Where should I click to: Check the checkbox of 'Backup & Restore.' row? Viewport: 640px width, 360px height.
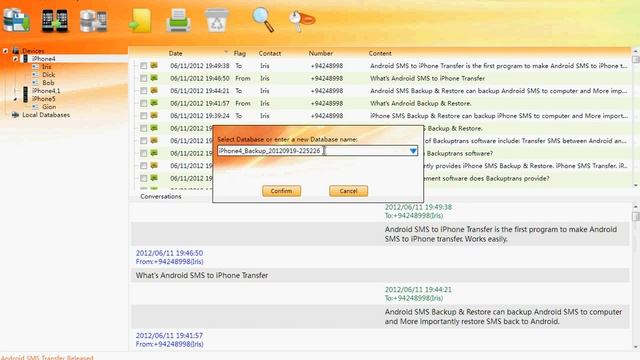click(x=143, y=128)
